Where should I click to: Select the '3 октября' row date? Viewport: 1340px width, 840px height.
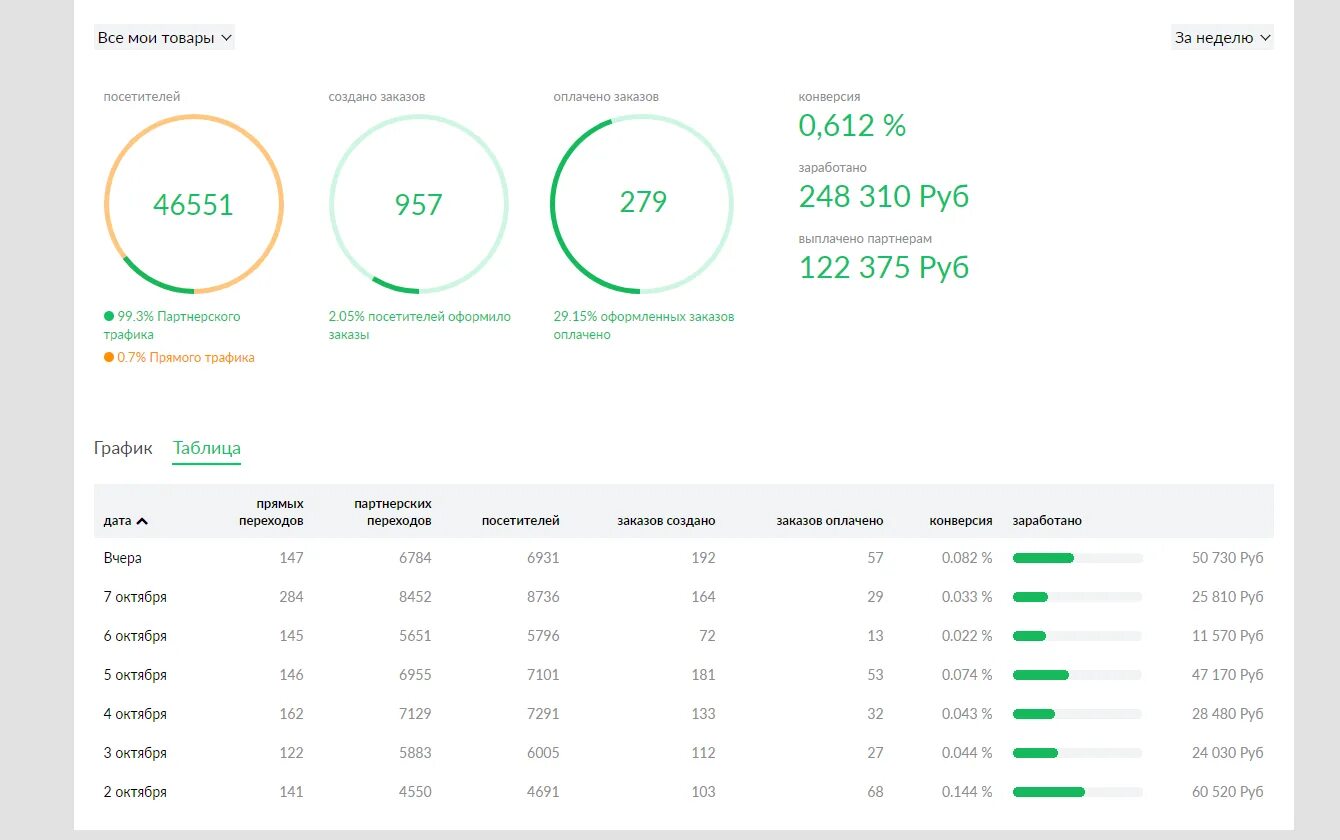click(x=135, y=753)
